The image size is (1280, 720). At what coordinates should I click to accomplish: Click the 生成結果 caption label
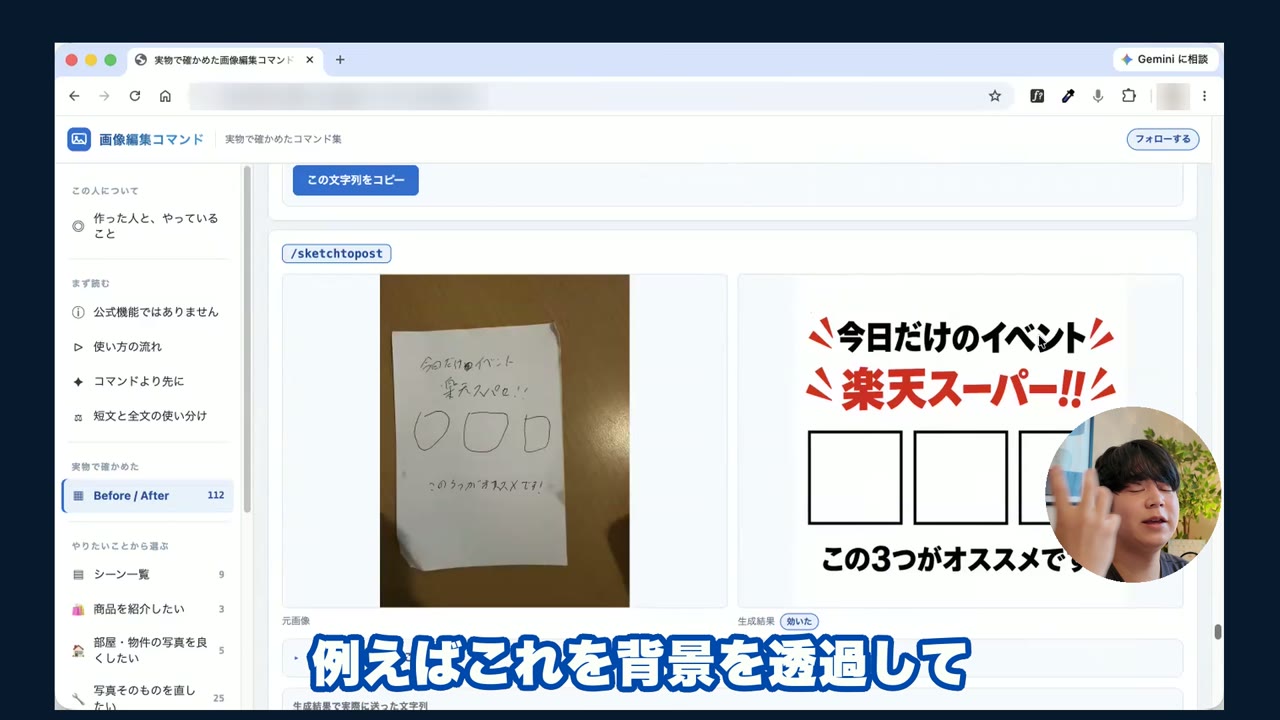pyautogui.click(x=756, y=621)
